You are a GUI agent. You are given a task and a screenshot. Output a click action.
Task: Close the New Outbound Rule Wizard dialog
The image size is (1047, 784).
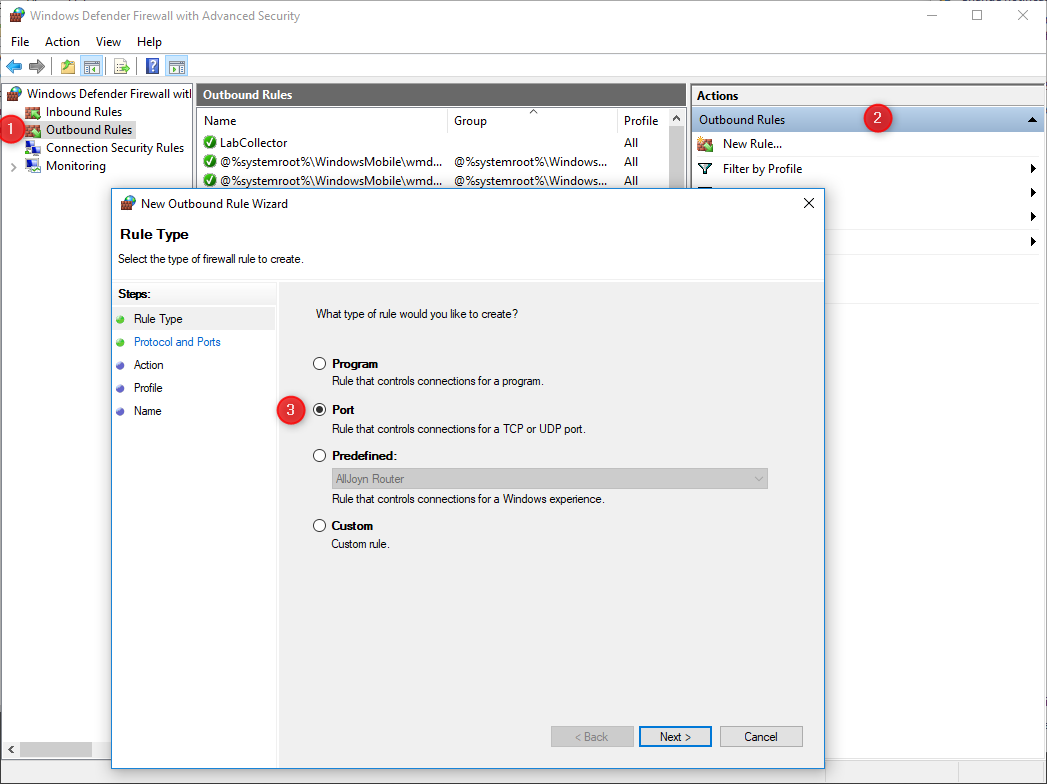pyautogui.click(x=809, y=203)
